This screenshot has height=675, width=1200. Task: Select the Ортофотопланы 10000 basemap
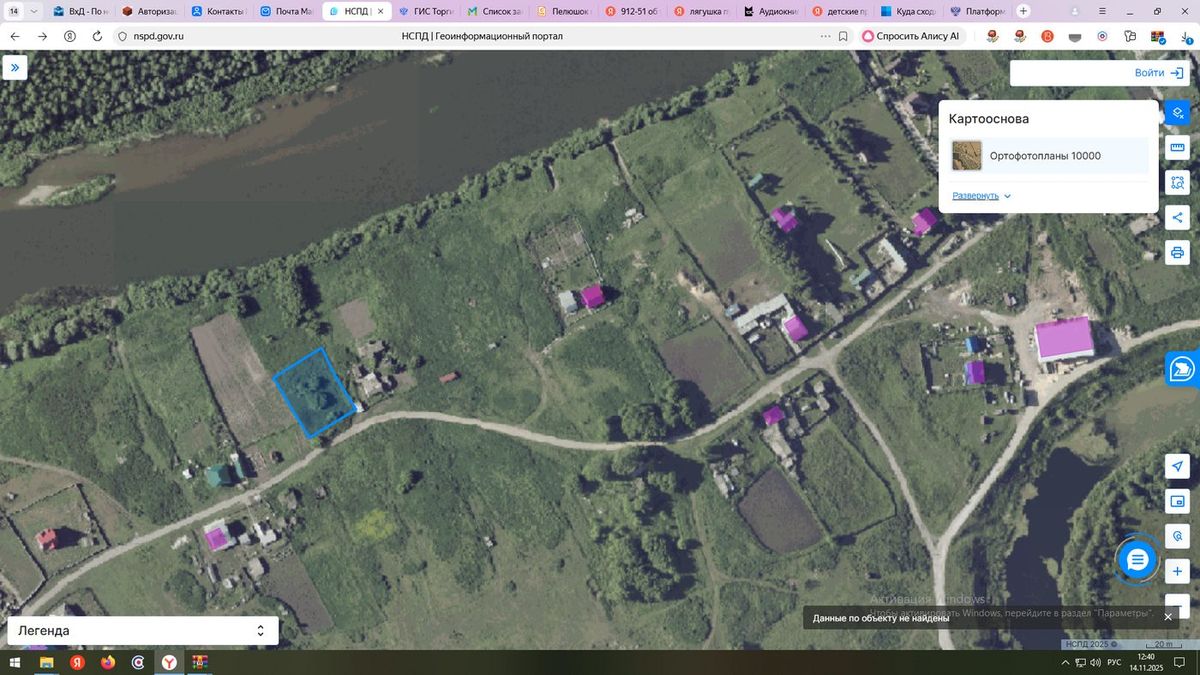1049,156
